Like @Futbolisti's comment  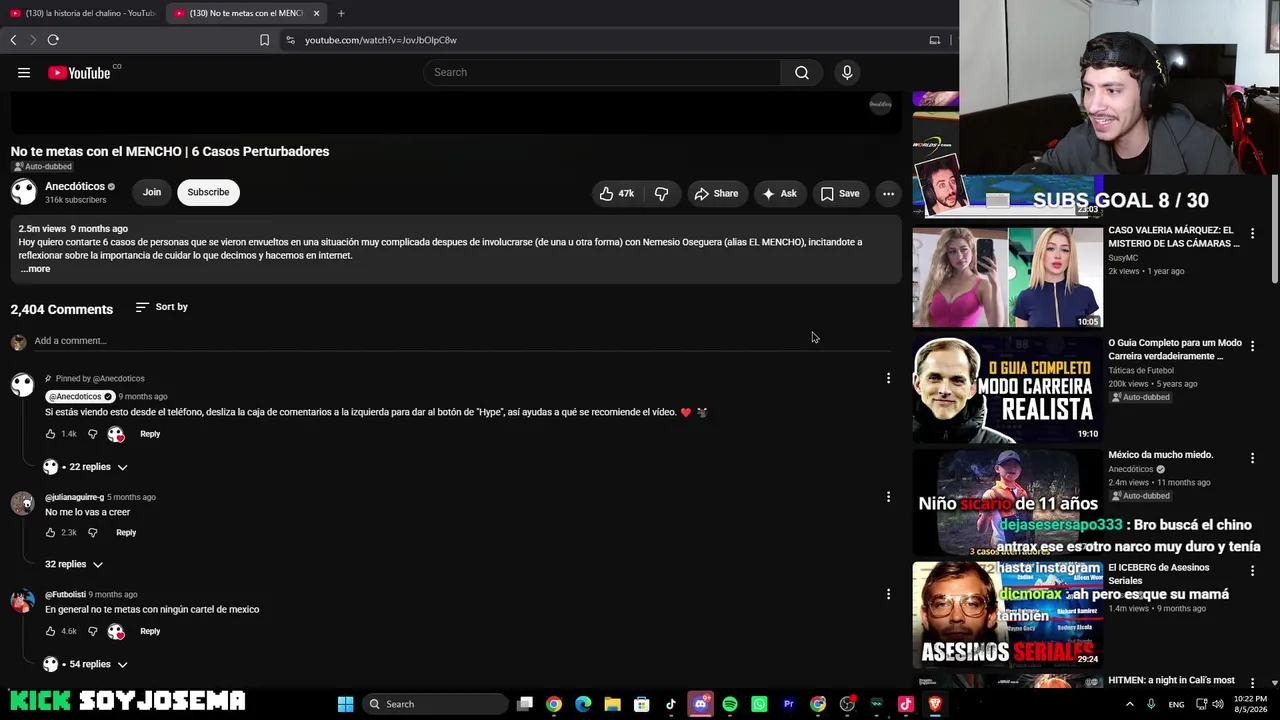[51, 631]
